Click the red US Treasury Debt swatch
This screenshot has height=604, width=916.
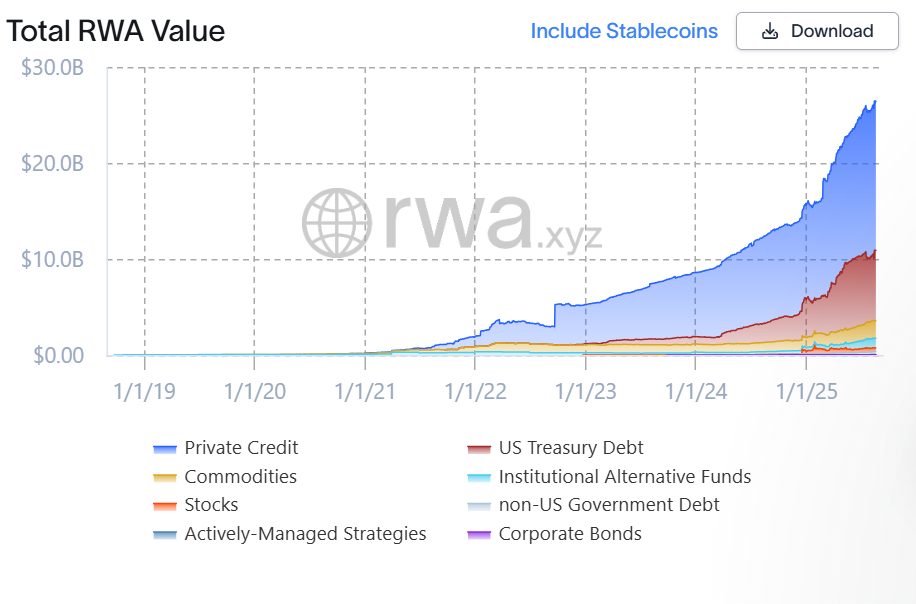pyautogui.click(x=479, y=449)
